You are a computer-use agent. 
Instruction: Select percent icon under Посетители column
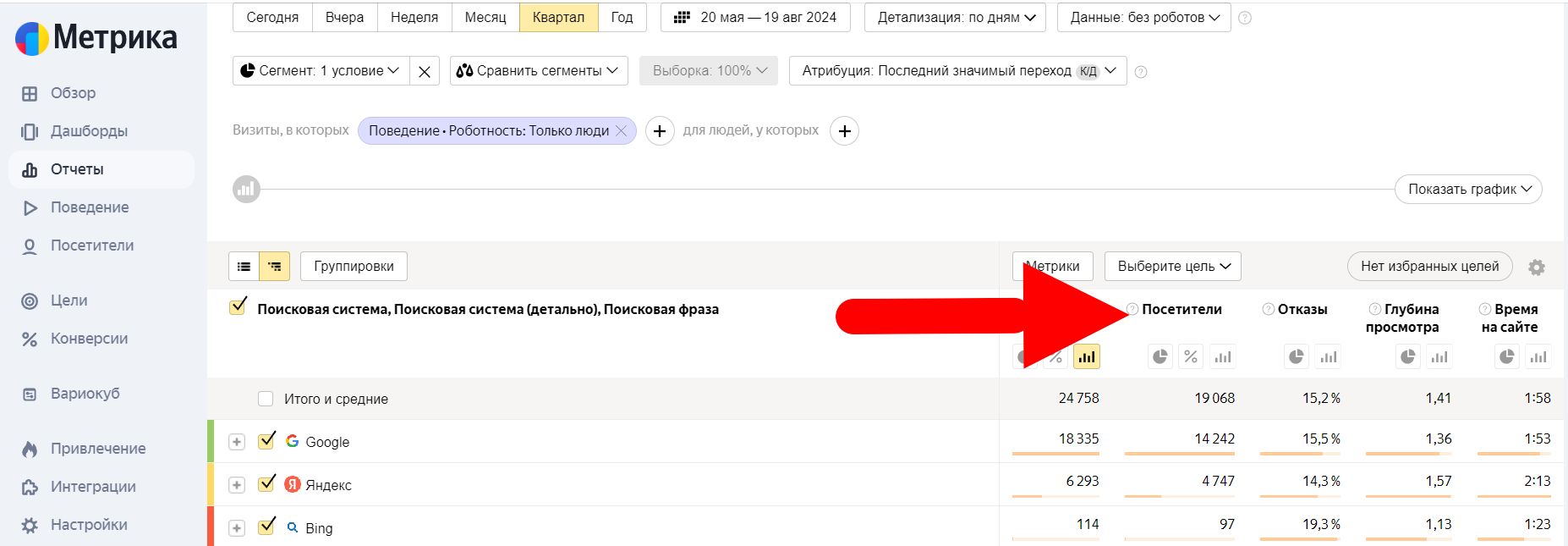coord(1191,357)
